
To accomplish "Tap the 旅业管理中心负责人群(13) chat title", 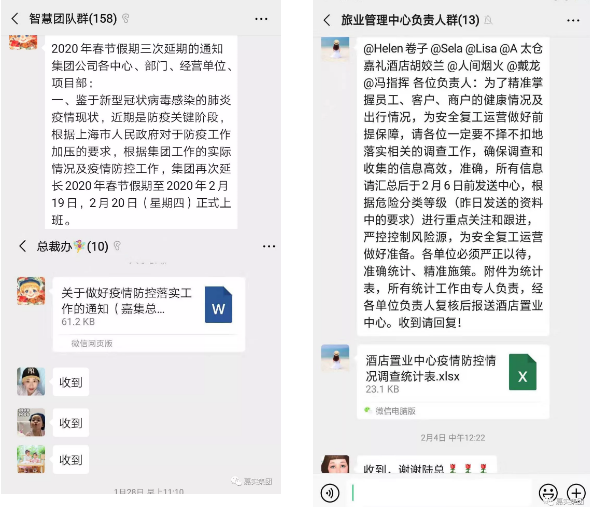I will [x=410, y=20].
